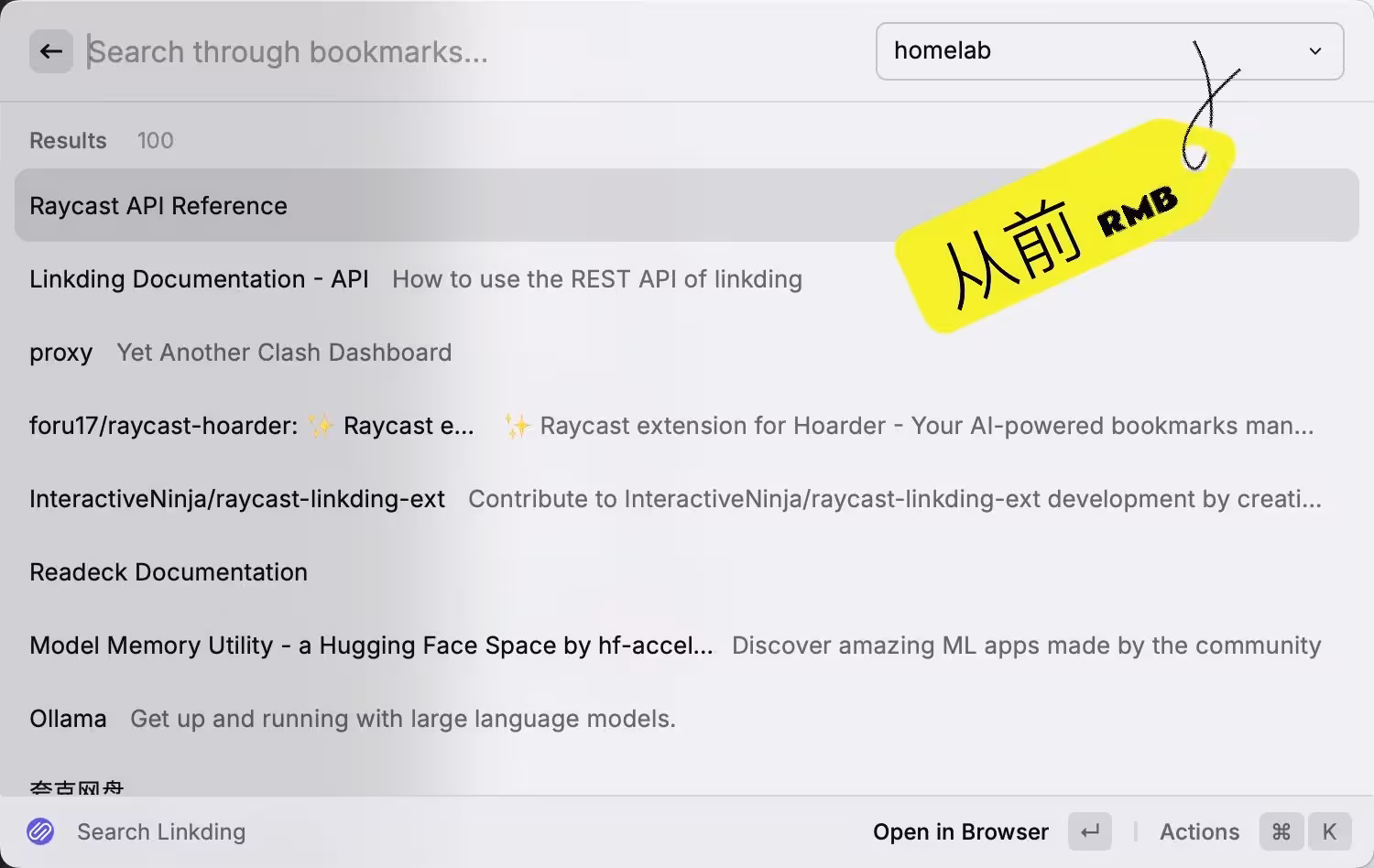
Task: Select the proxy bookmark row
Action: coord(686,352)
